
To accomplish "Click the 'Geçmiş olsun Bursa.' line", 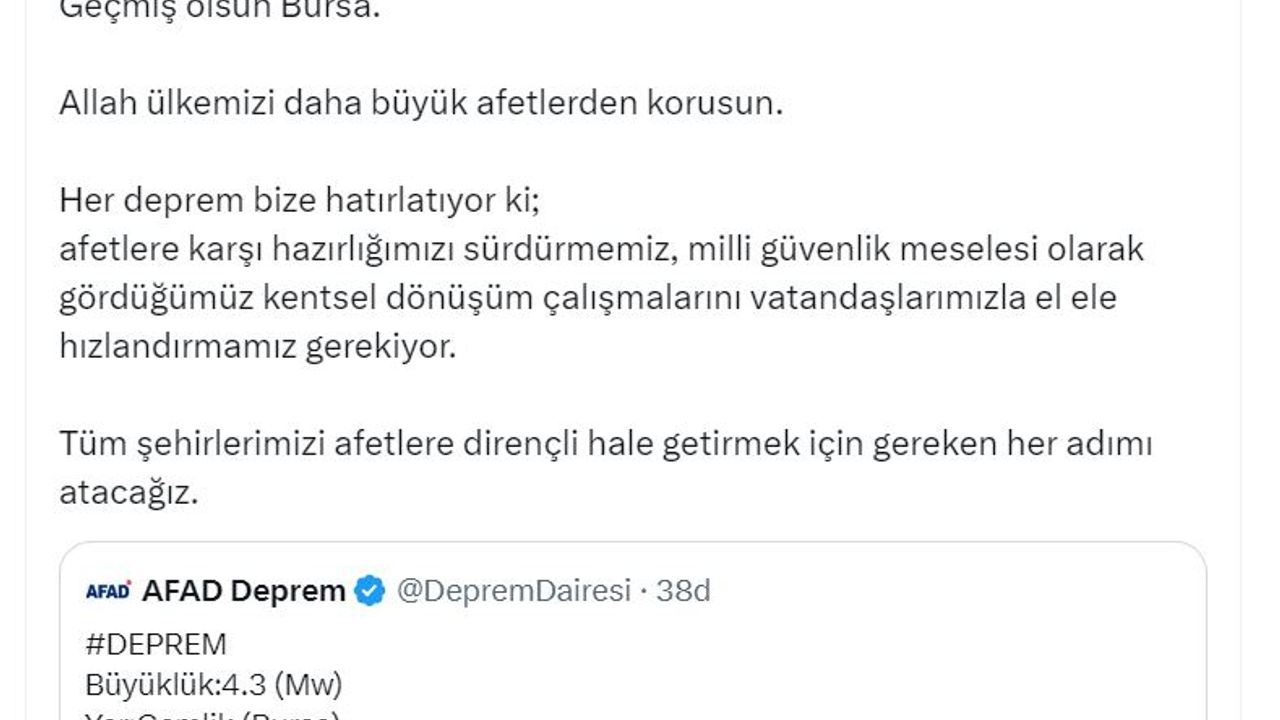I will point(220,10).
